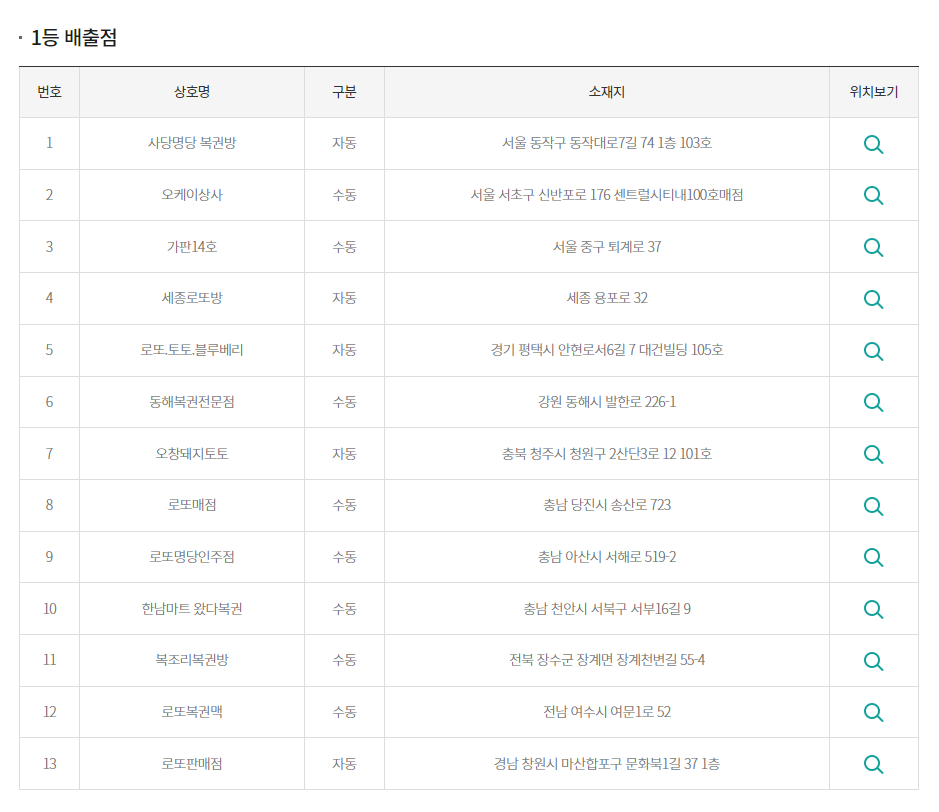Select row number 13
The width and height of the screenshot is (939, 812).
(50, 764)
